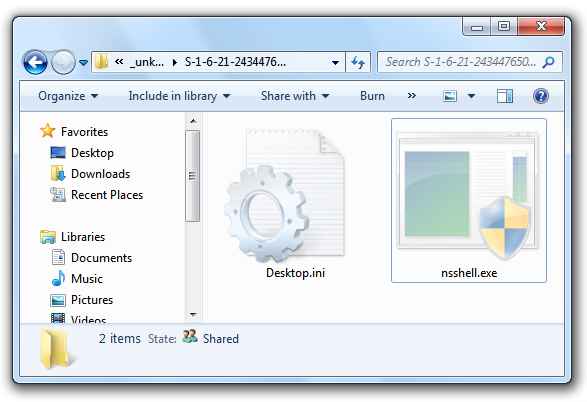The image size is (587, 402).
Task: Click the search magnifier icon
Action: point(549,62)
